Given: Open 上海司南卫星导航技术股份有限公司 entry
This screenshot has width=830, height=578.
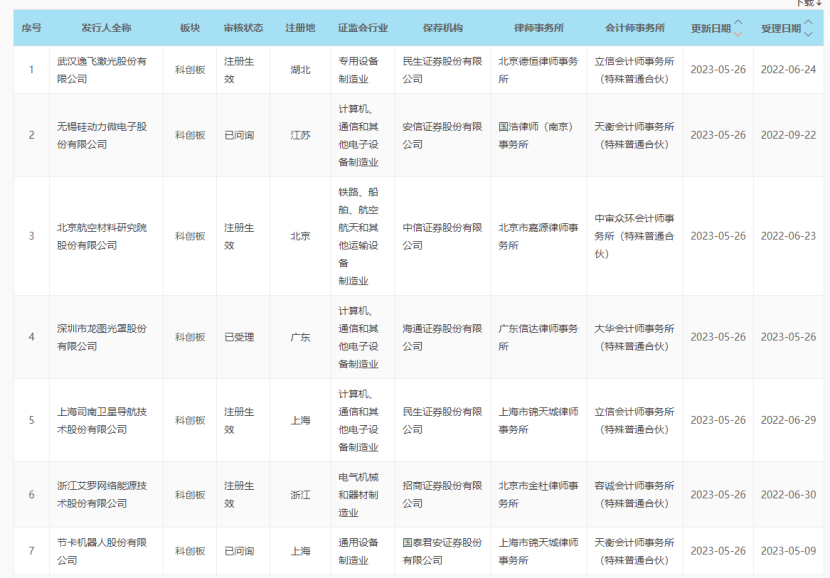Looking at the screenshot, I should (x=102, y=420).
